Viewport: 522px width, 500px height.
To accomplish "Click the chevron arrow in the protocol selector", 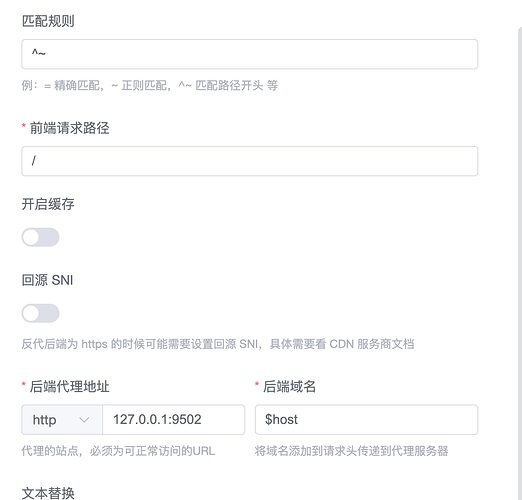I will pyautogui.click(x=84, y=420).
